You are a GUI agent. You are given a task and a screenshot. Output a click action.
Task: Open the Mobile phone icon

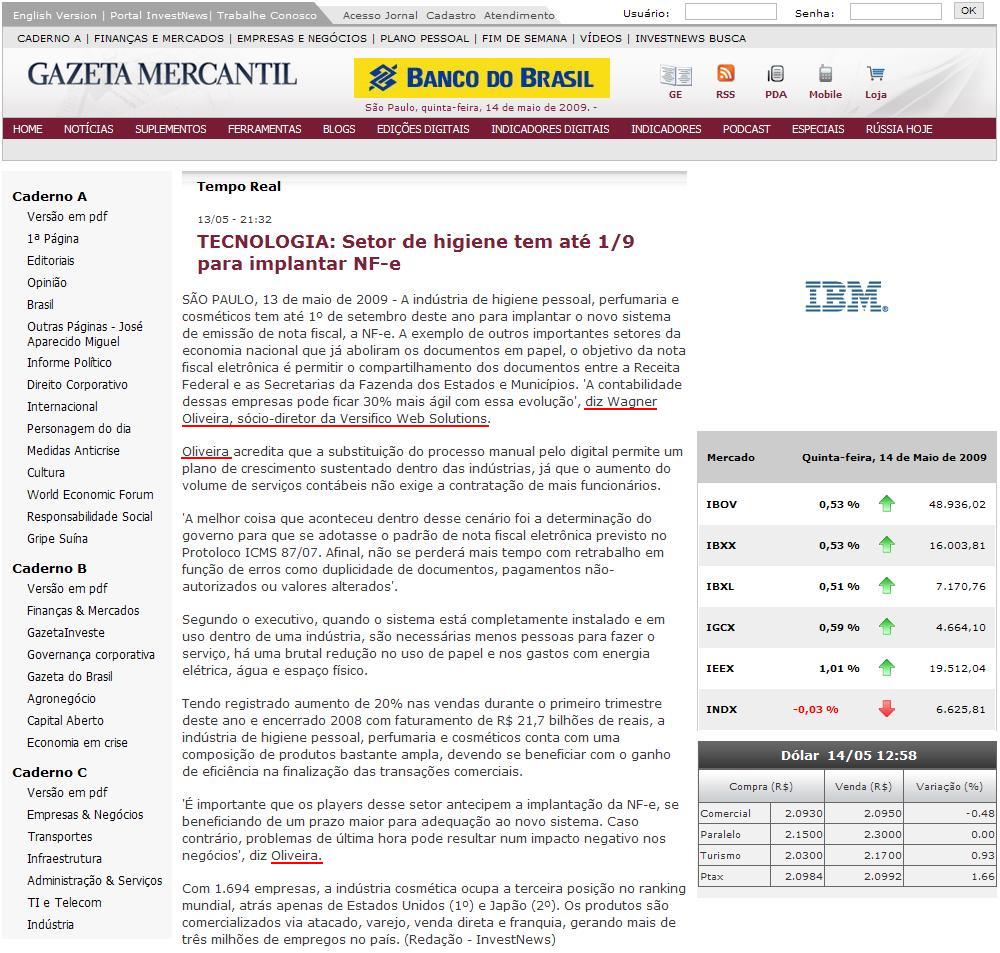(x=825, y=74)
